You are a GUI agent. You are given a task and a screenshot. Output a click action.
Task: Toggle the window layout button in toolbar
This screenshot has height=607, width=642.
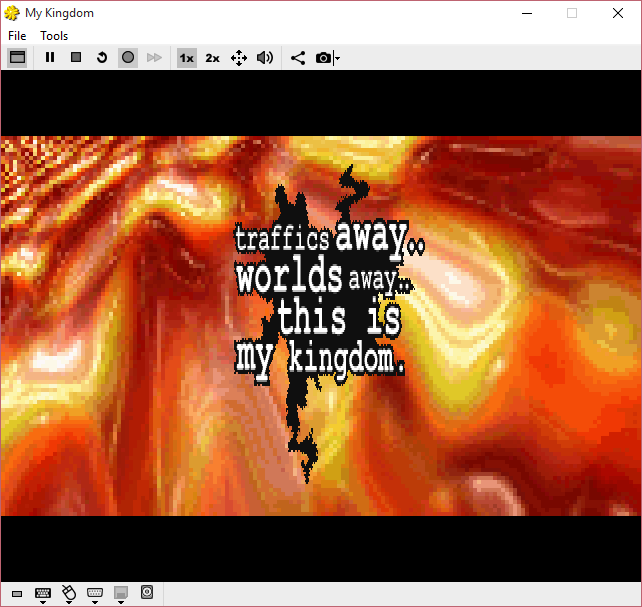tap(17, 57)
